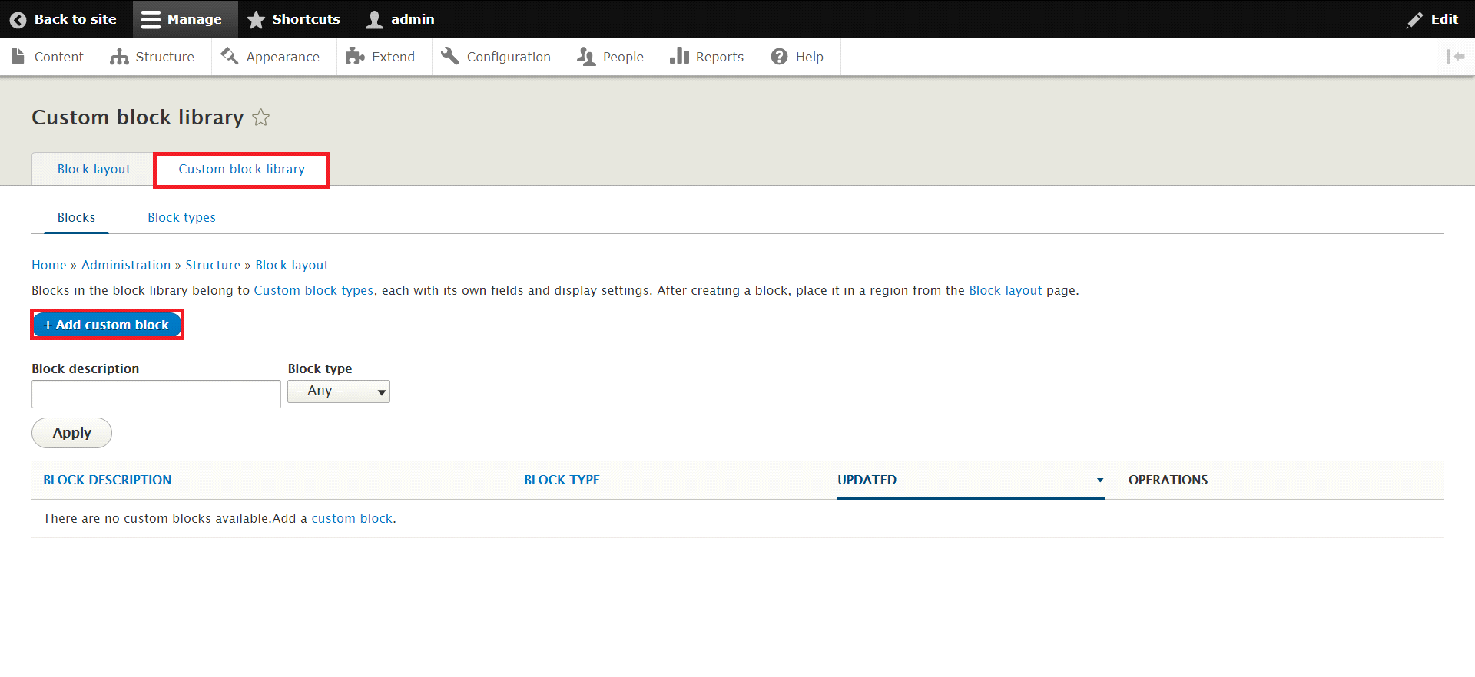Go to Administration in the breadcrumb
The width and height of the screenshot is (1475, 677).
(126, 265)
